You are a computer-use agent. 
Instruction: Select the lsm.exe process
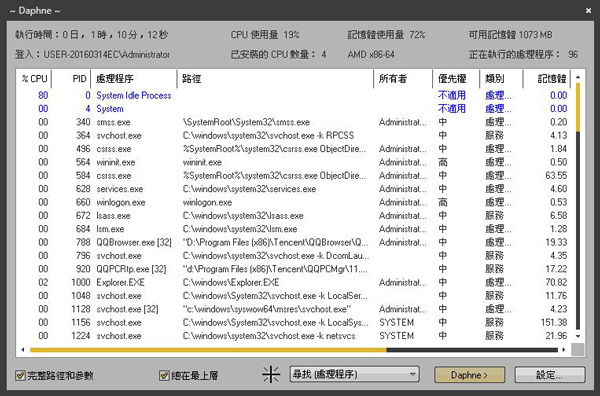[x=294, y=229]
